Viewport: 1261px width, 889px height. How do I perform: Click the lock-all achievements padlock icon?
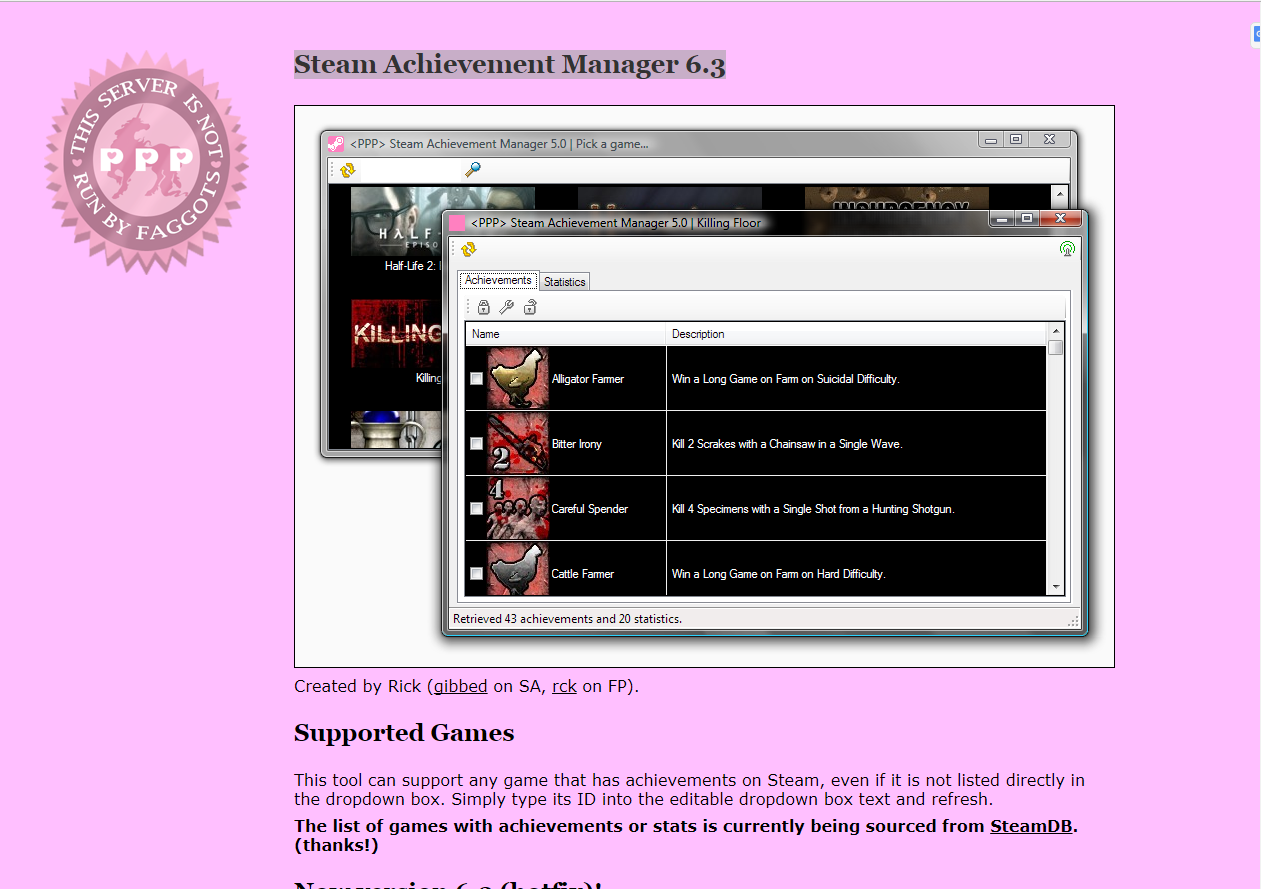click(x=484, y=307)
